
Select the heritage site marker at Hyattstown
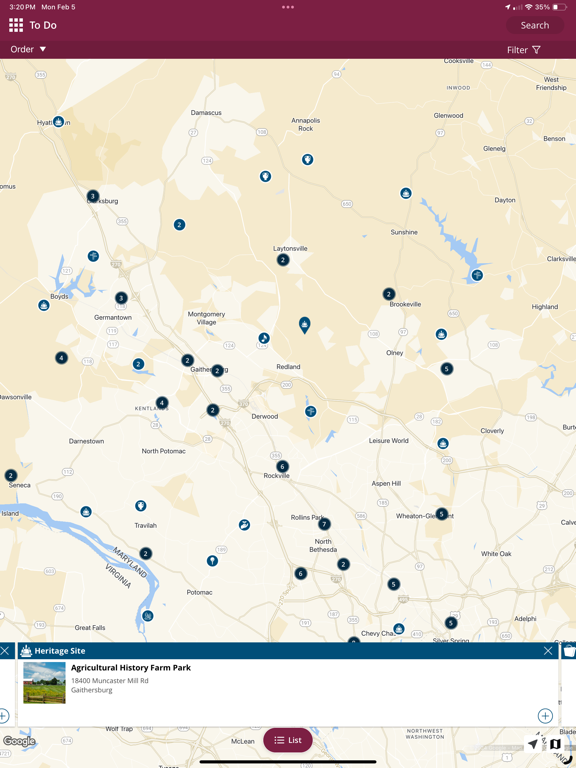59,121
